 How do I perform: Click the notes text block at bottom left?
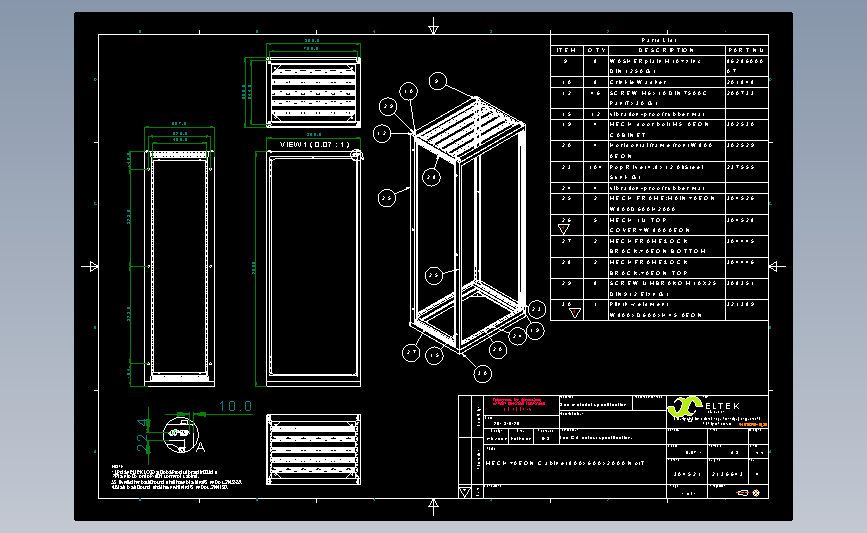pyautogui.click(x=177, y=478)
